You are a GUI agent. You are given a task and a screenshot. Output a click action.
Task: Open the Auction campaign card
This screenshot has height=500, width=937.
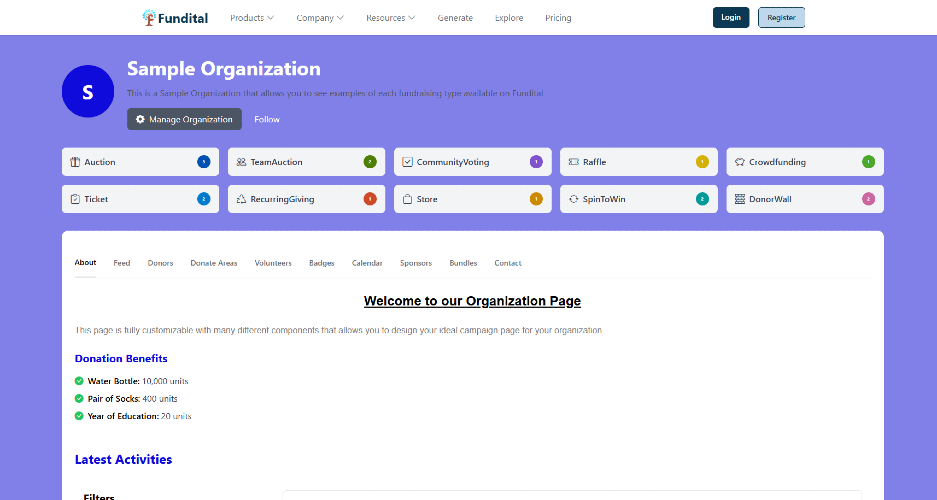pyautogui.click(x=140, y=162)
